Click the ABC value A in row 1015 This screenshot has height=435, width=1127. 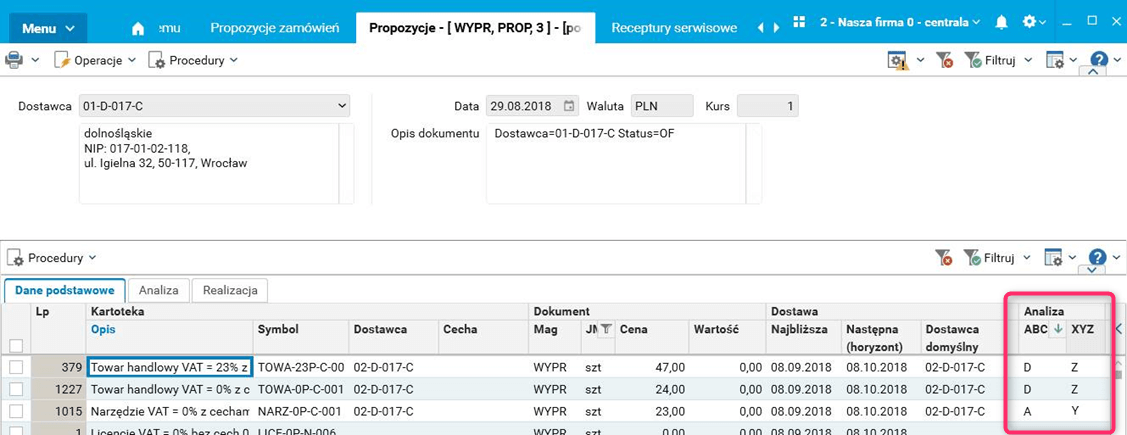pos(1028,411)
